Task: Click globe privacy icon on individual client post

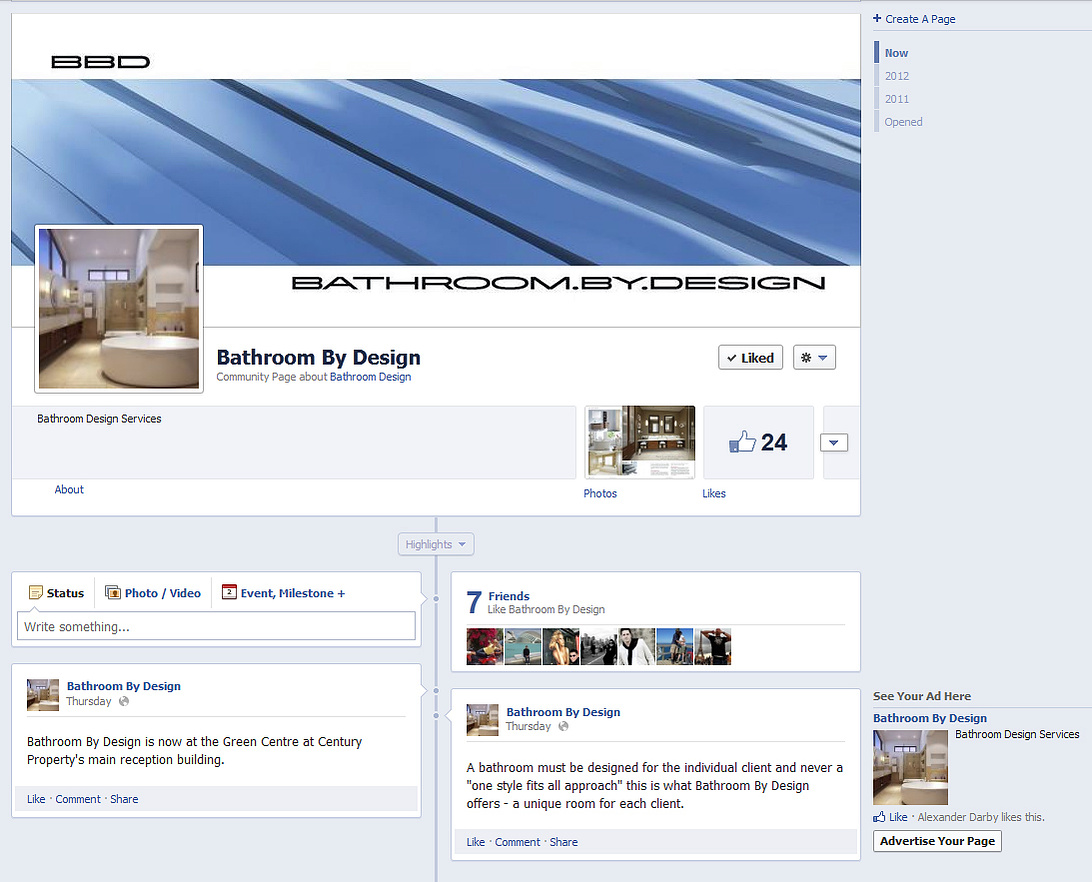Action: click(563, 726)
